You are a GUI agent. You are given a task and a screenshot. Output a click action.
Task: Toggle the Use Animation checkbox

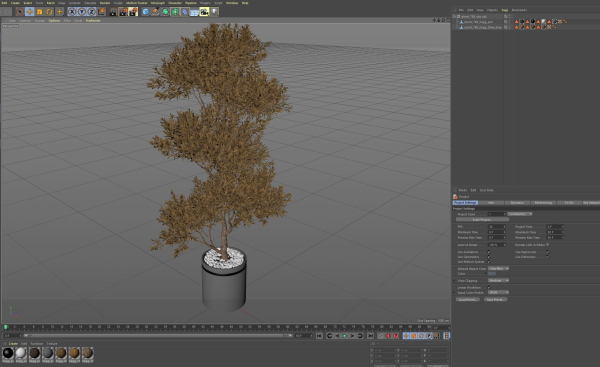pos(489,252)
